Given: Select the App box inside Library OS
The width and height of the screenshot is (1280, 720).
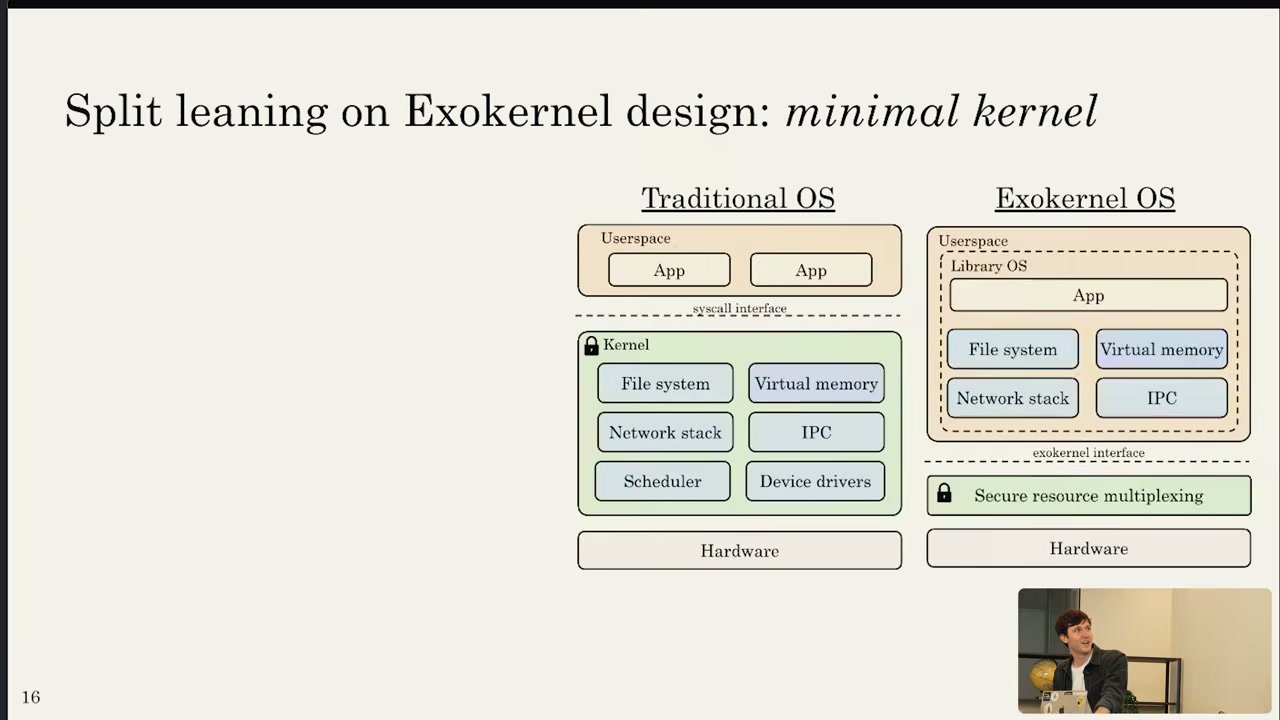Looking at the screenshot, I should click(x=1089, y=295).
